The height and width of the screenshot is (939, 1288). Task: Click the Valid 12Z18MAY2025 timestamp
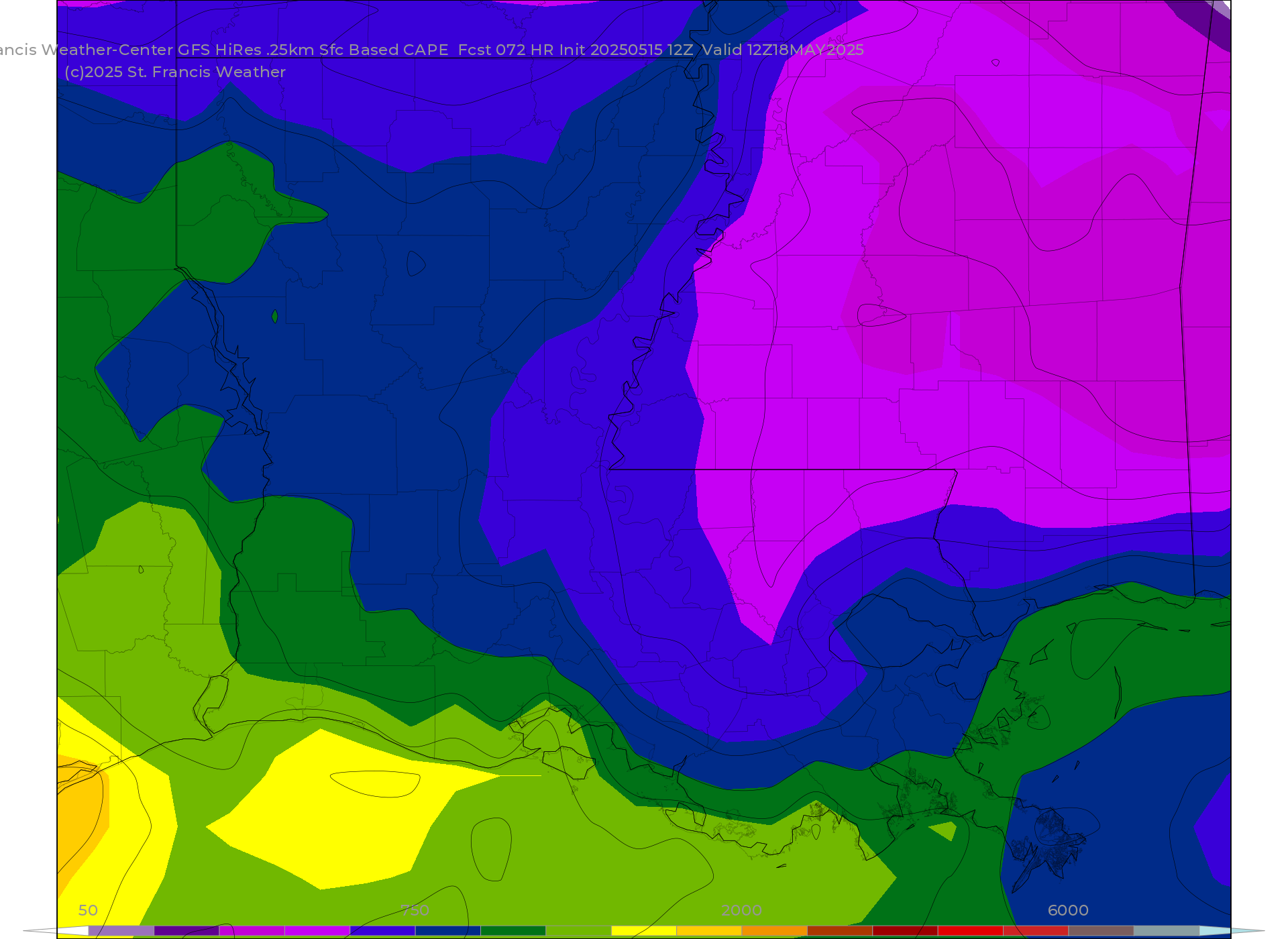[783, 50]
